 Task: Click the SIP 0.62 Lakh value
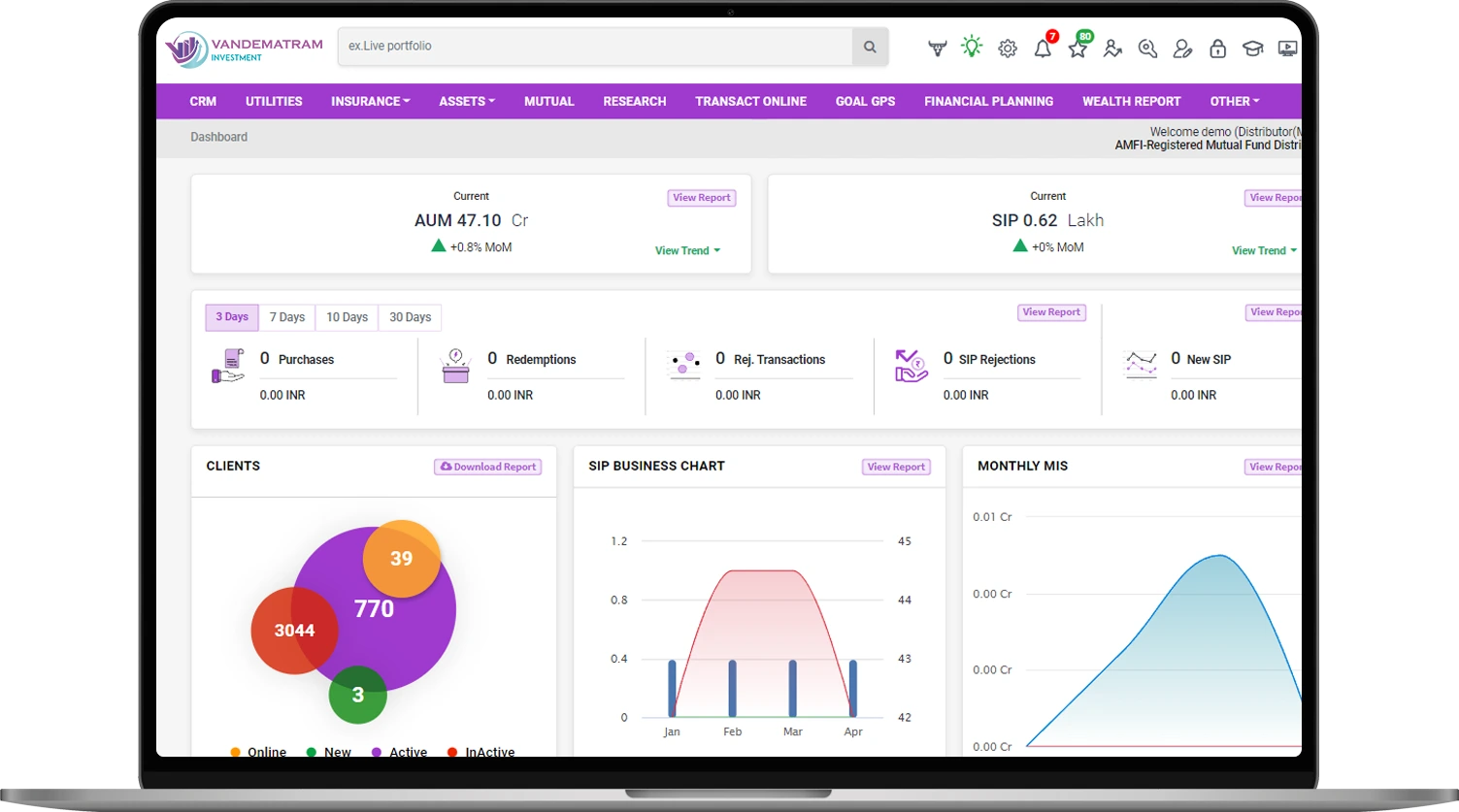1048,220
